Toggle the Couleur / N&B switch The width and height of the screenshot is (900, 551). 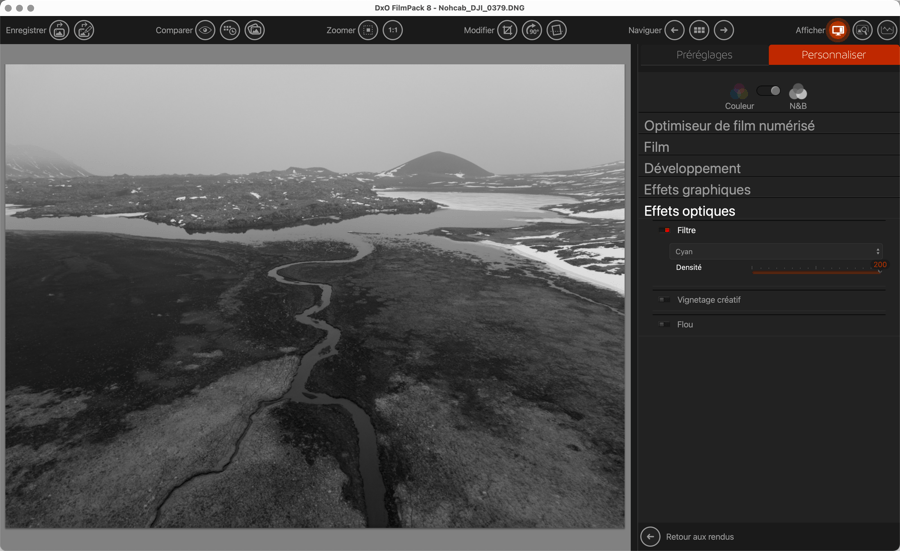tap(768, 91)
